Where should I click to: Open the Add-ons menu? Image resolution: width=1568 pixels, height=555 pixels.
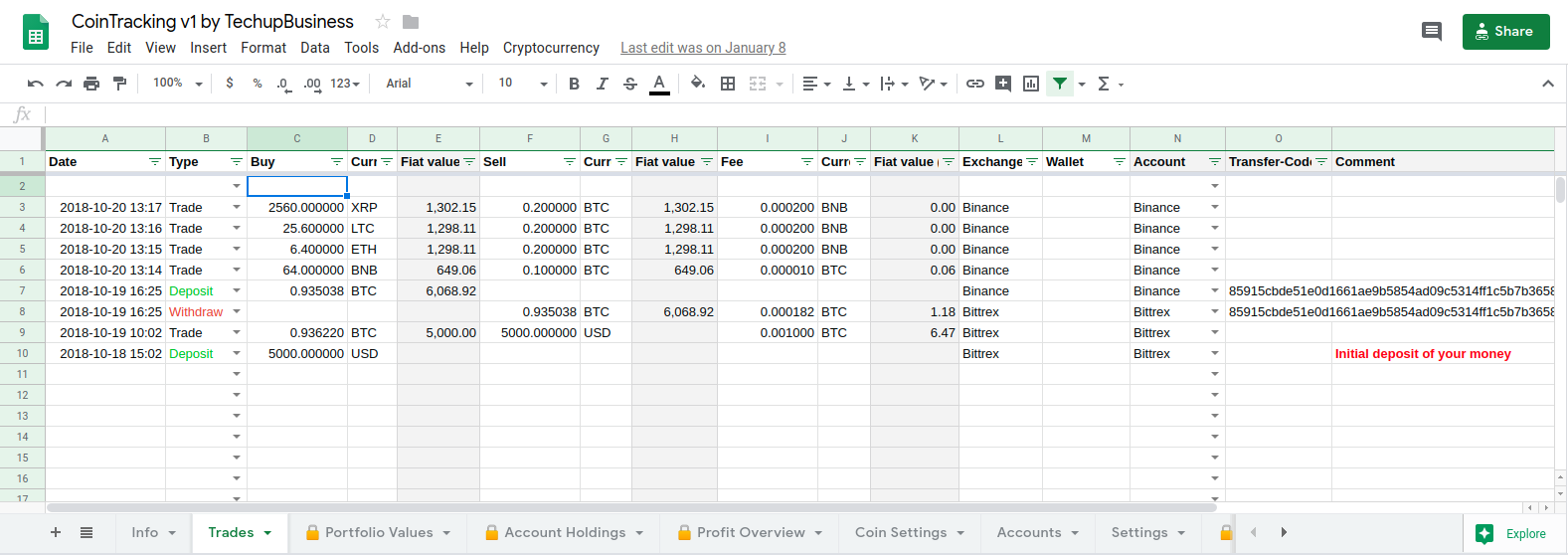[x=419, y=48]
